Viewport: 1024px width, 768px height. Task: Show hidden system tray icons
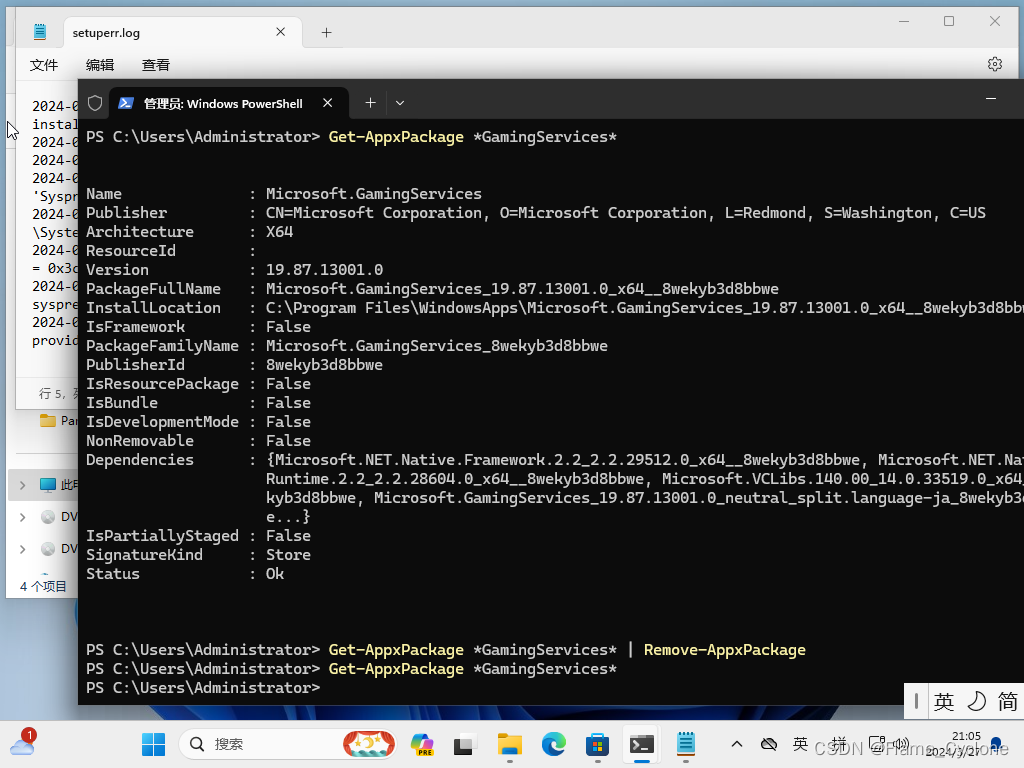737,744
